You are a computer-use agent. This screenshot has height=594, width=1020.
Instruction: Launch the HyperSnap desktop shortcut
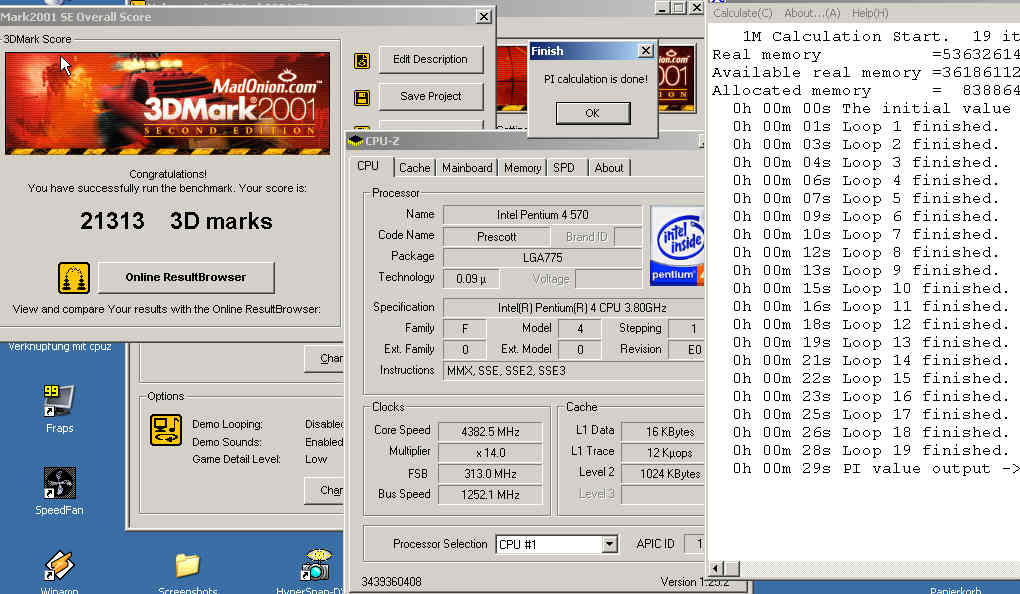[x=315, y=571]
